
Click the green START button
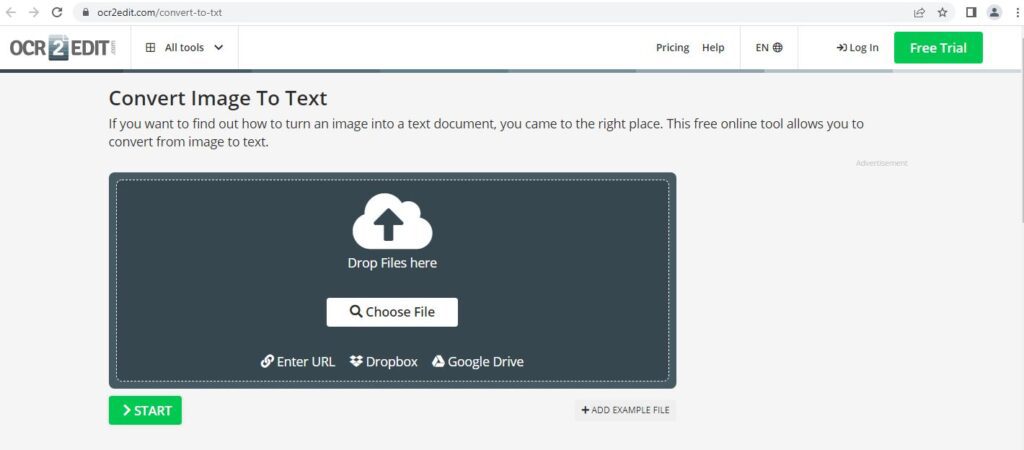coord(145,410)
